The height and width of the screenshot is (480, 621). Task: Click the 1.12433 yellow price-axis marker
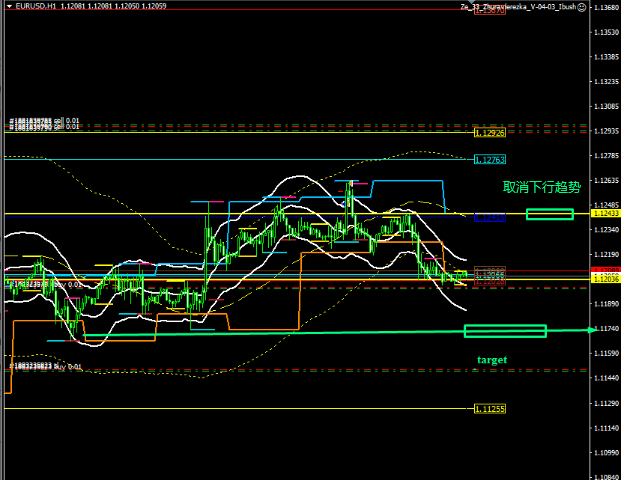(605, 214)
